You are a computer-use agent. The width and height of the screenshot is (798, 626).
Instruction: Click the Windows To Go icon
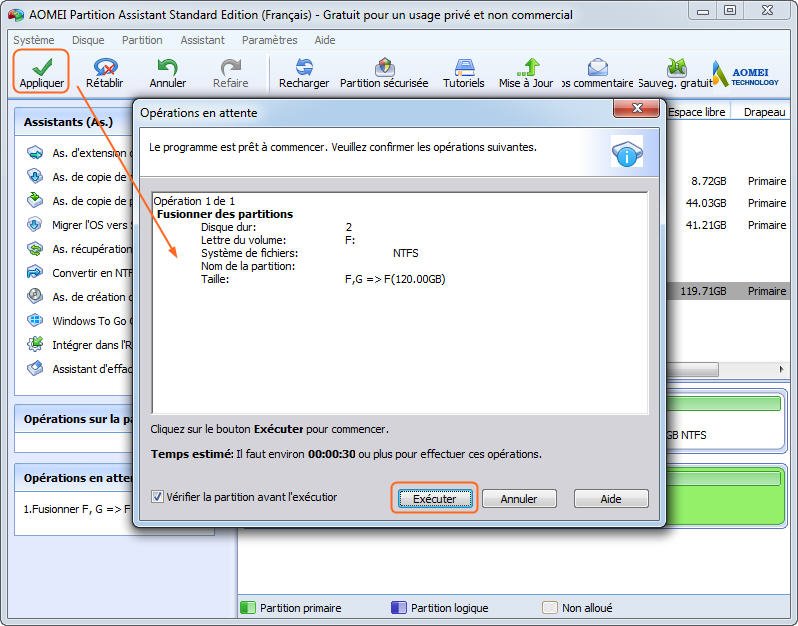(35, 321)
